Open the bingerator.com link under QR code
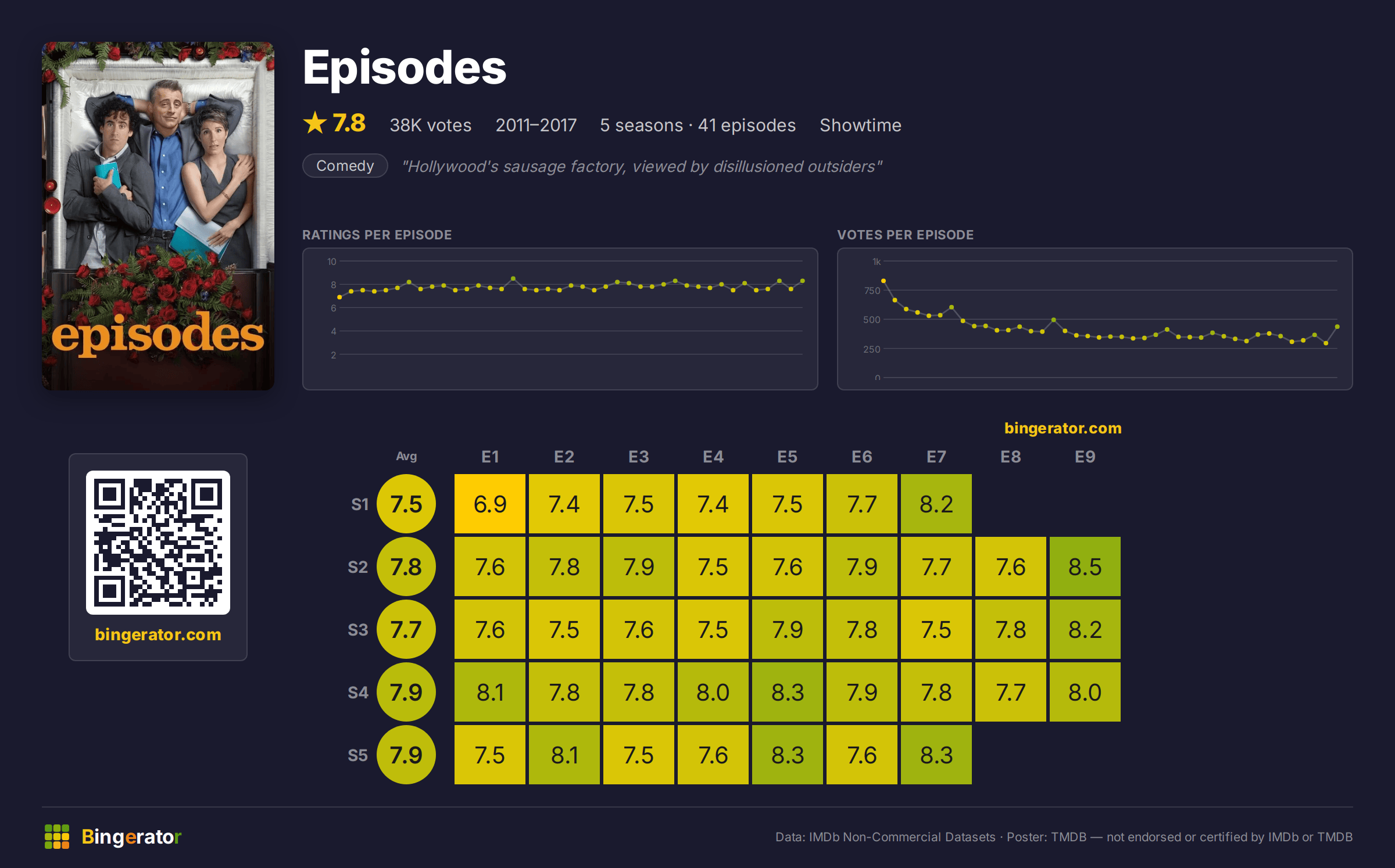The height and width of the screenshot is (868, 1395). click(158, 634)
